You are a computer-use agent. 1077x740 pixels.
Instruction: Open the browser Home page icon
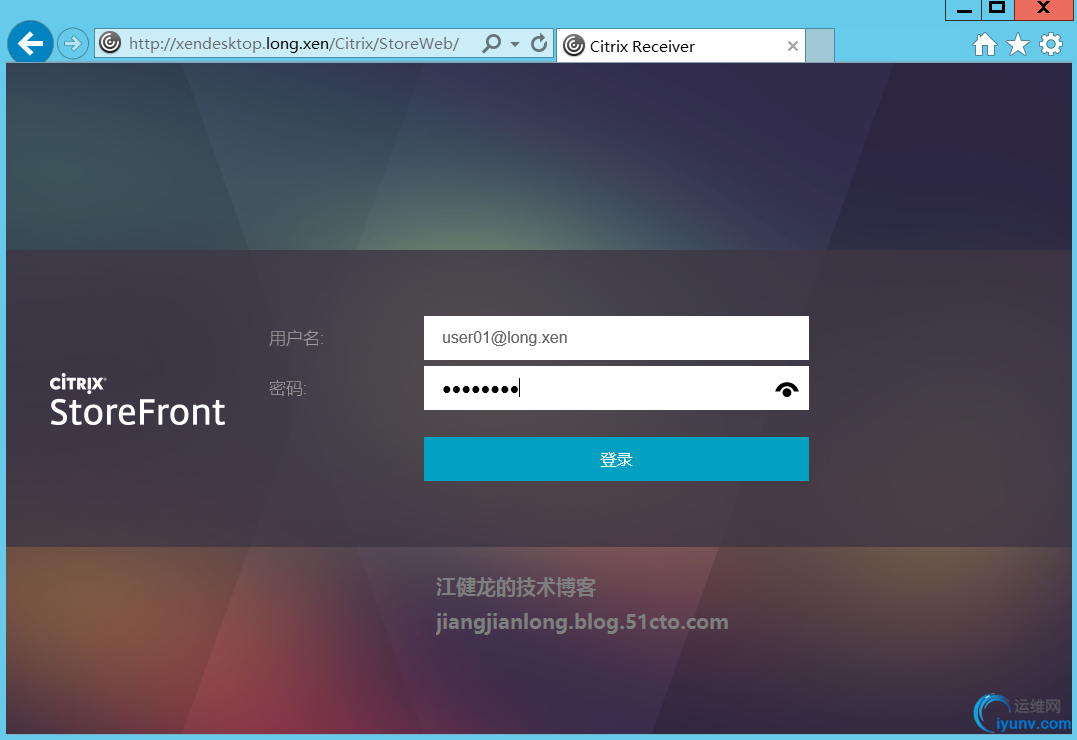(984, 45)
